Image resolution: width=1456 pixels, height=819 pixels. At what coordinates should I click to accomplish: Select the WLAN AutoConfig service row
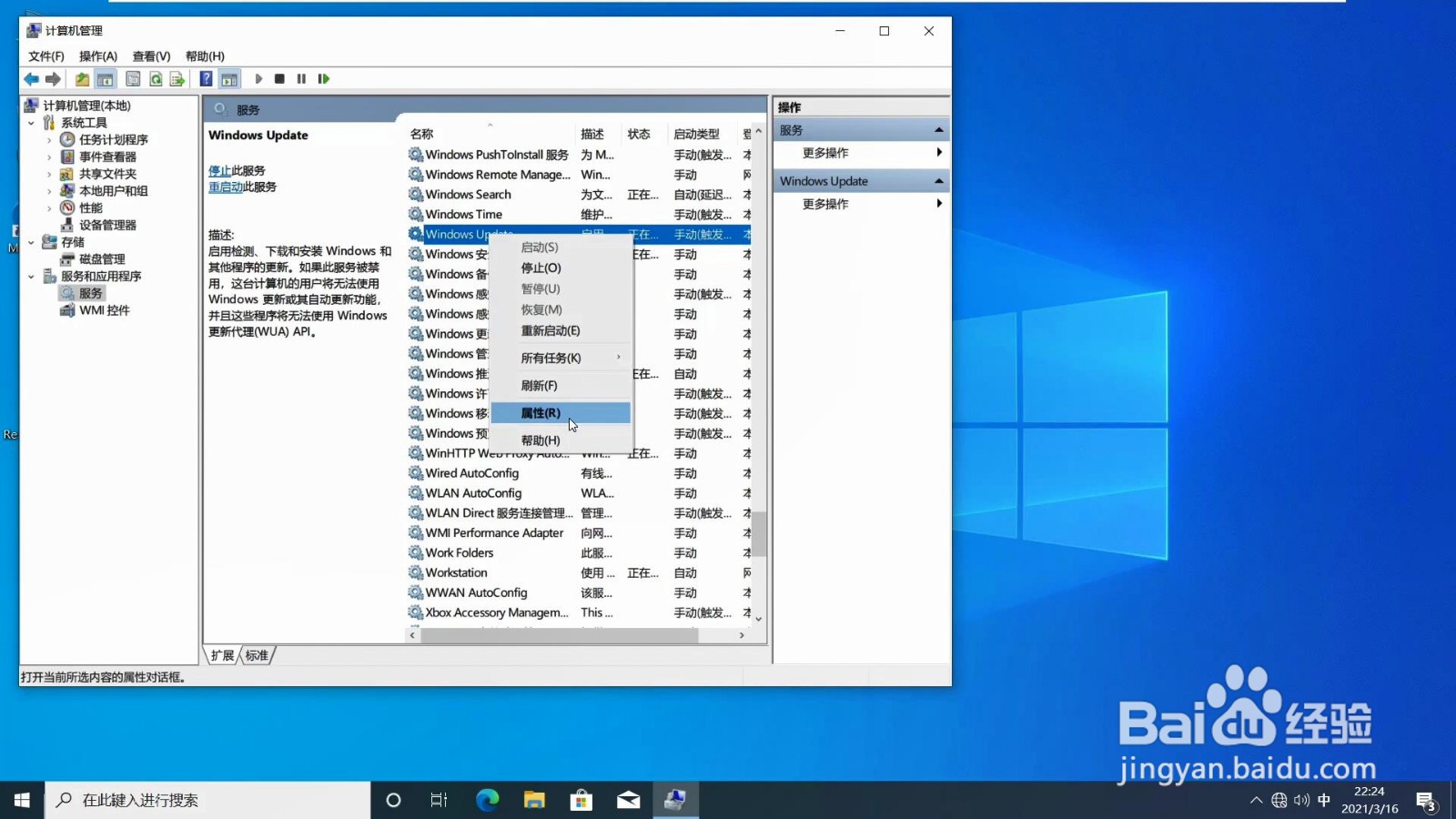click(579, 493)
